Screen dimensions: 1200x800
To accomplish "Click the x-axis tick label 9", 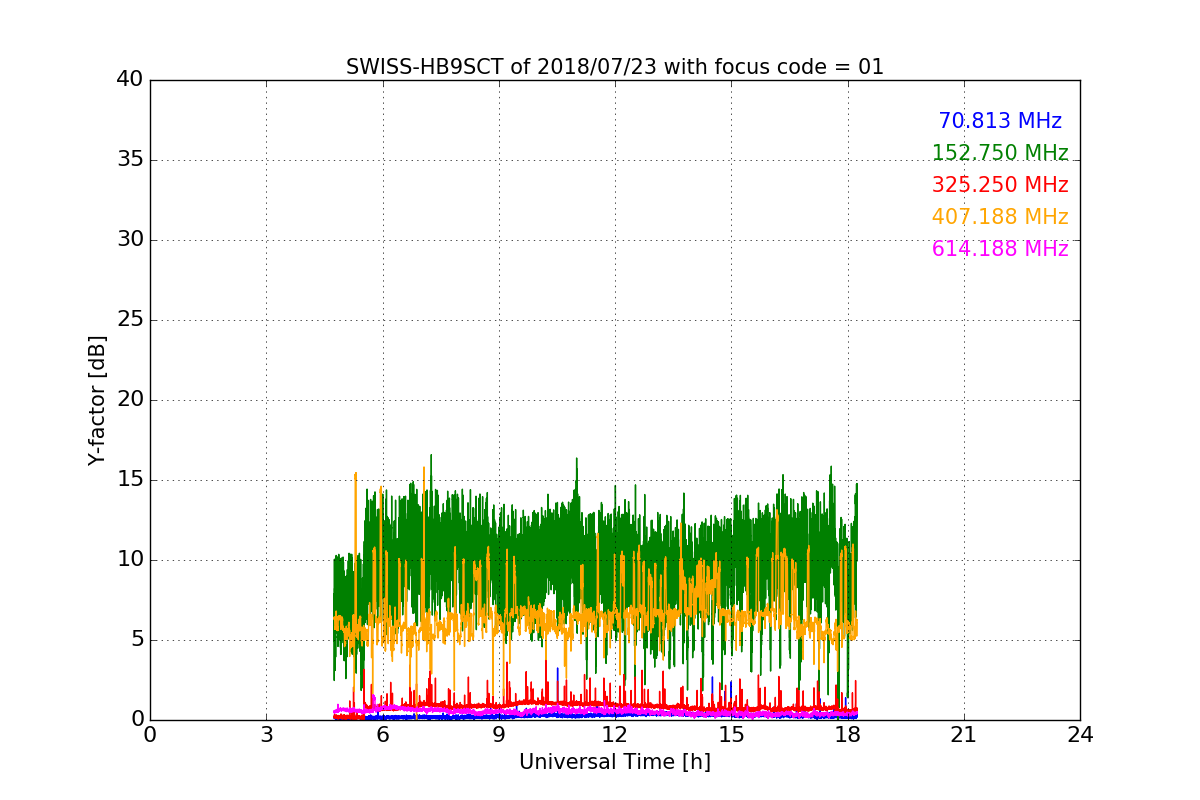I will coord(499,735).
